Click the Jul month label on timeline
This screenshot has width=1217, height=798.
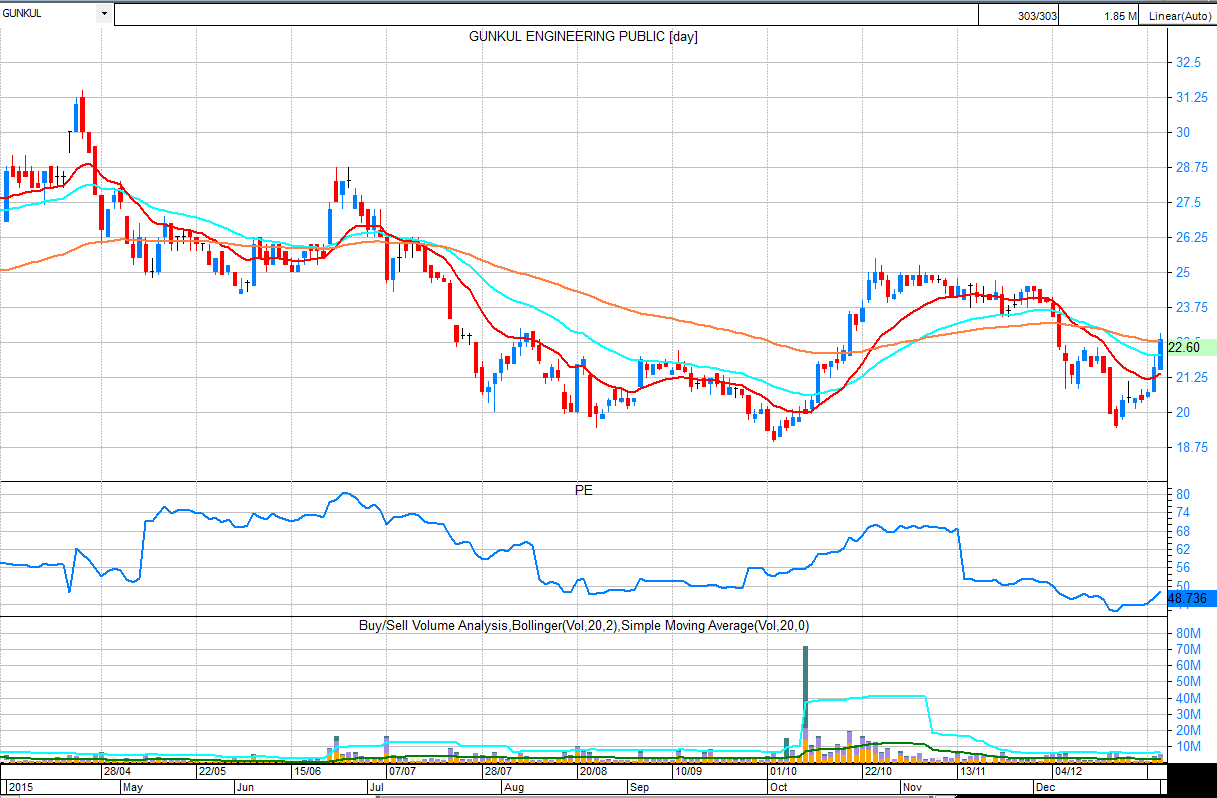tap(377, 787)
